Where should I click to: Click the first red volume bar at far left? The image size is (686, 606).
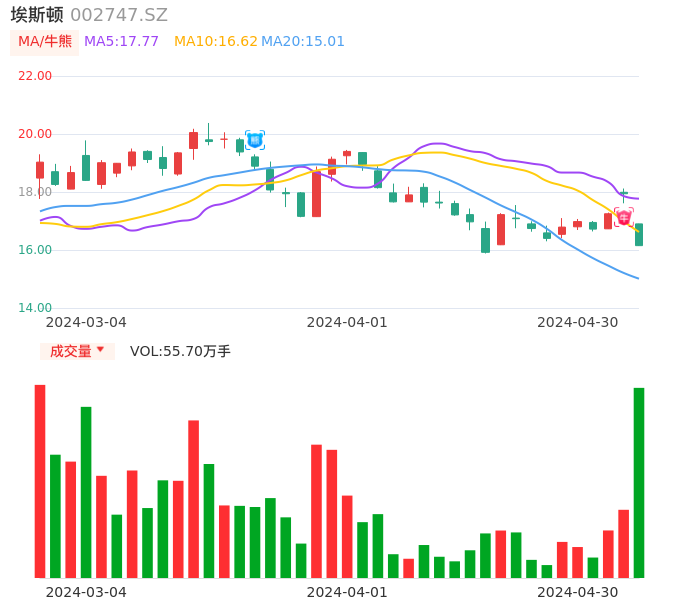40,481
